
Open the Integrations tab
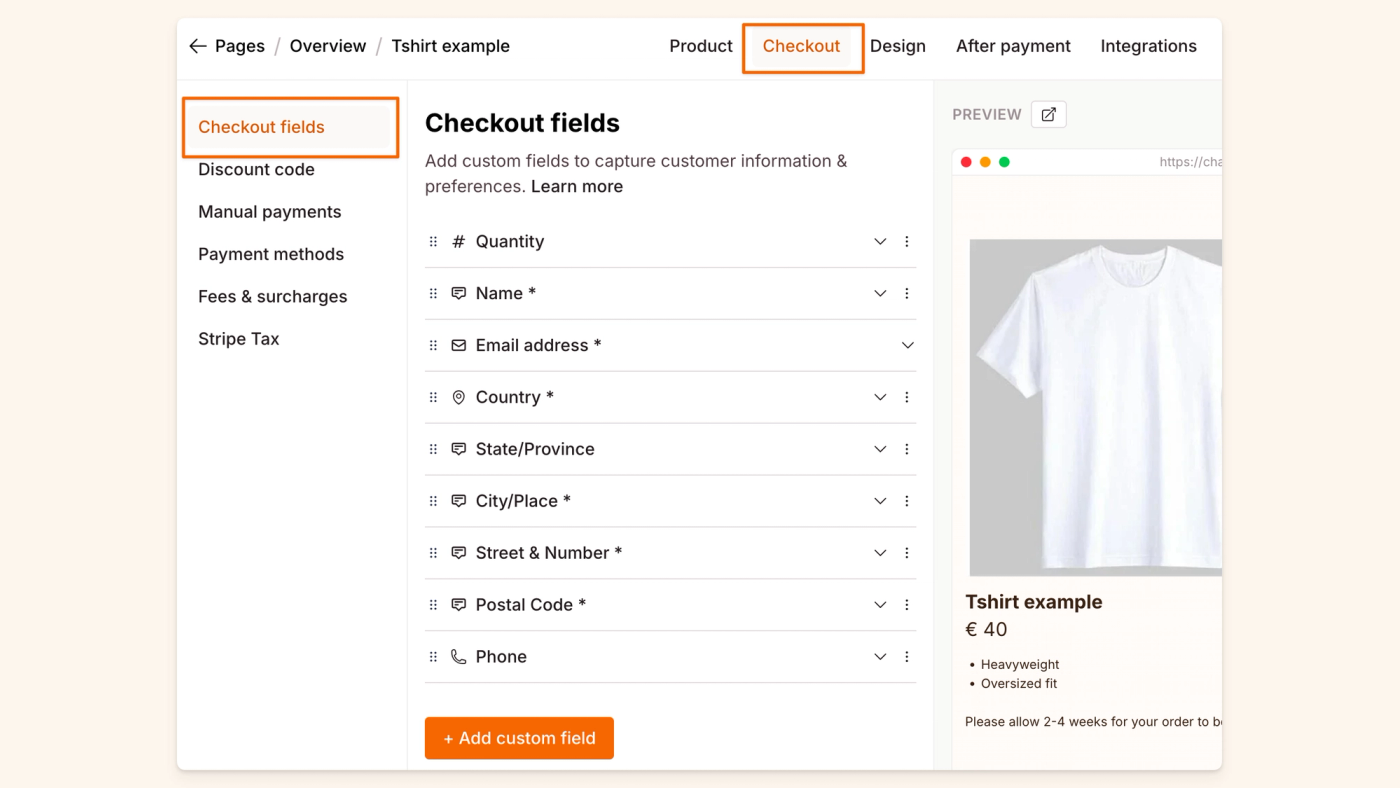[x=1148, y=46]
